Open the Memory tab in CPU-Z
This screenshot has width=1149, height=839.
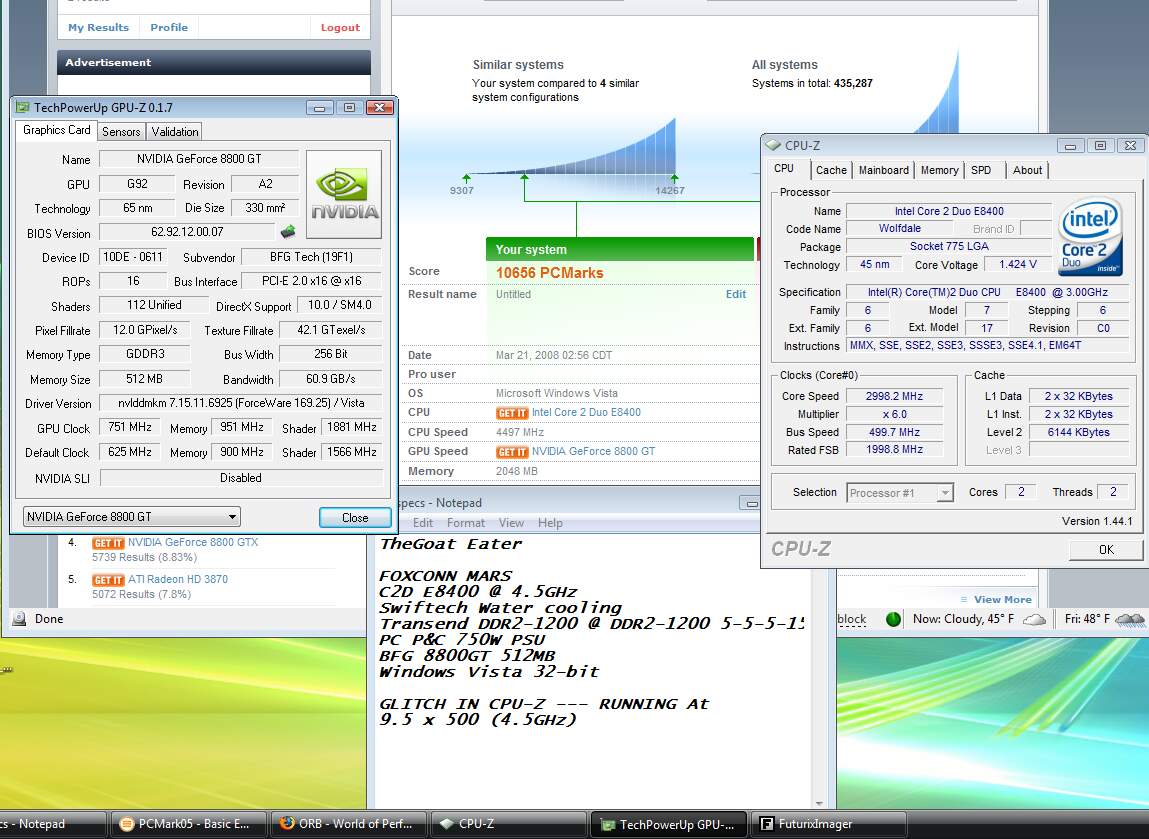[939, 170]
